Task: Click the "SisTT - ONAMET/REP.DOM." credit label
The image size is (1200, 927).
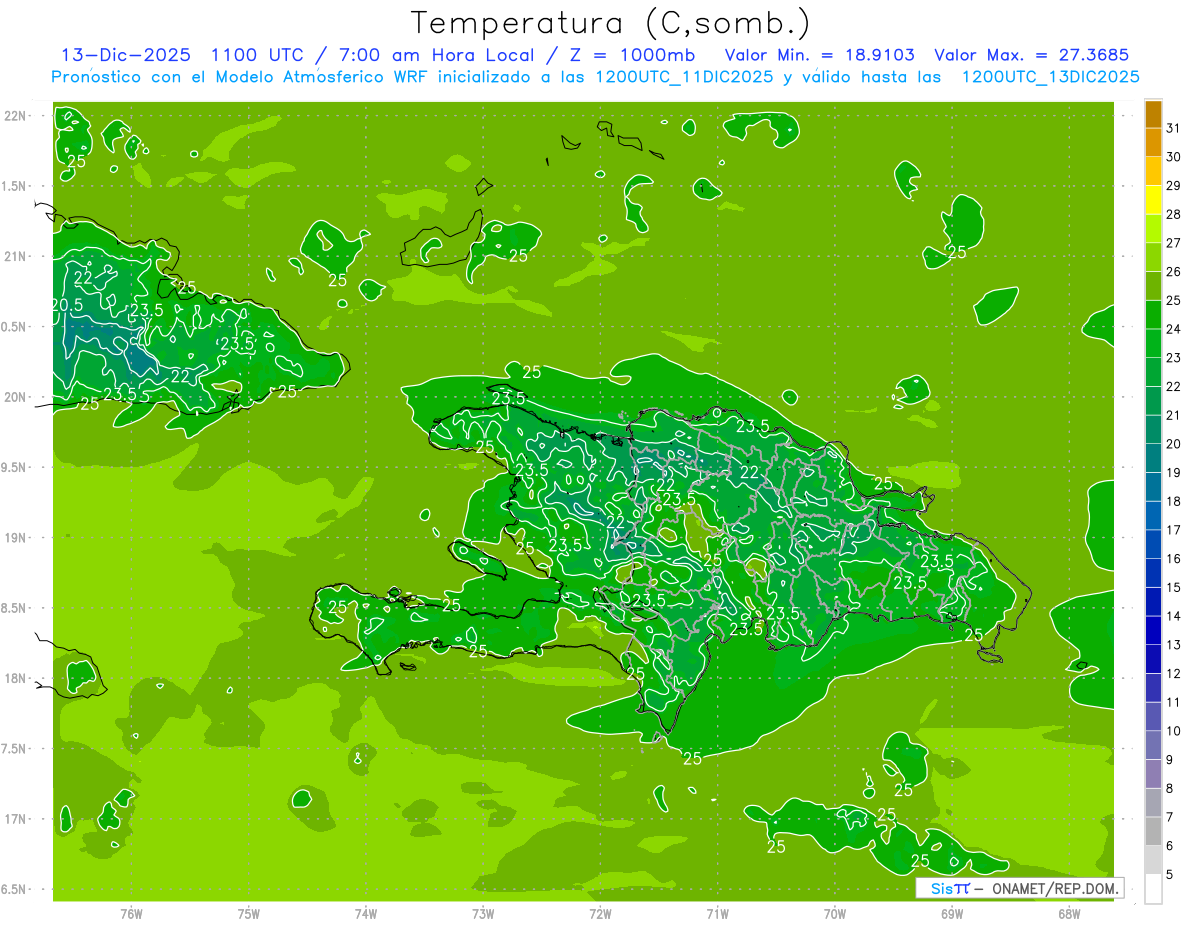Action: 1019,888
